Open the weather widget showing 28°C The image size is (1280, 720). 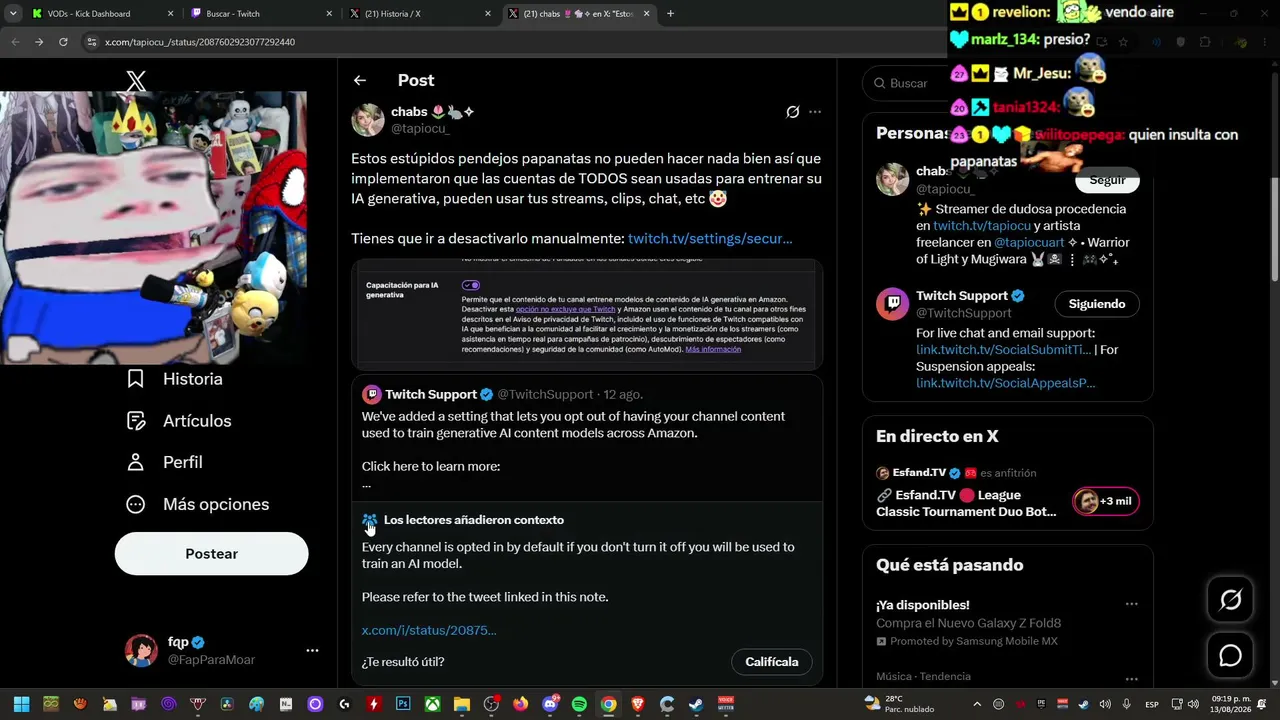pos(900,704)
